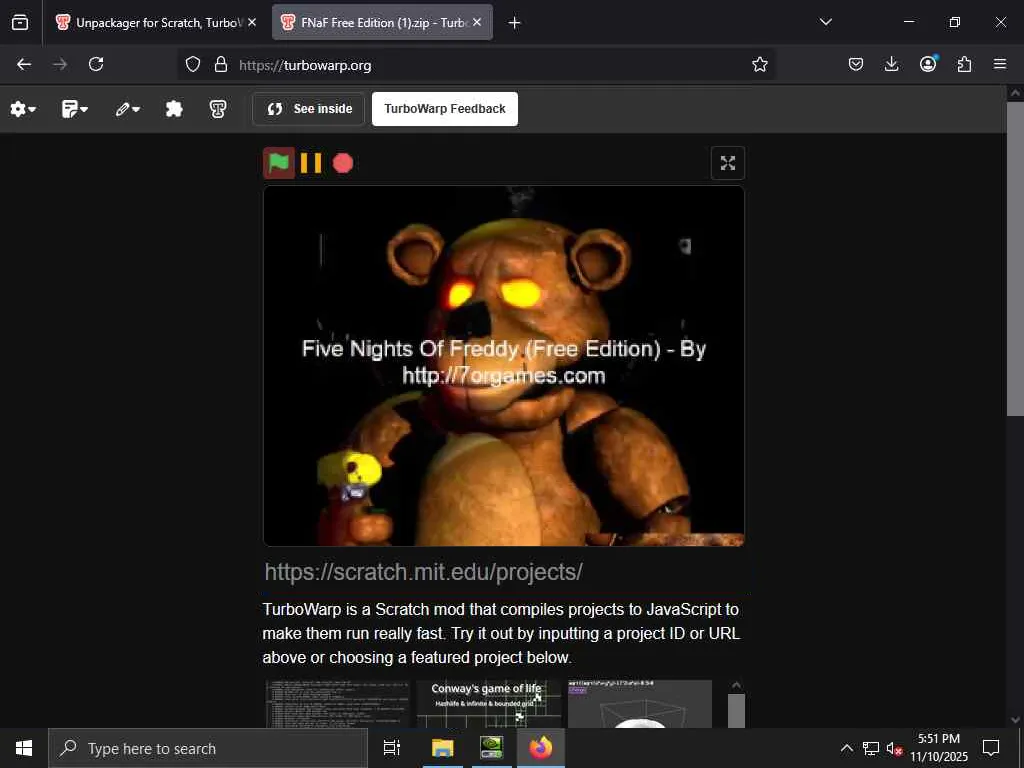
Task: Click the taskbar search box
Action: tap(208, 748)
